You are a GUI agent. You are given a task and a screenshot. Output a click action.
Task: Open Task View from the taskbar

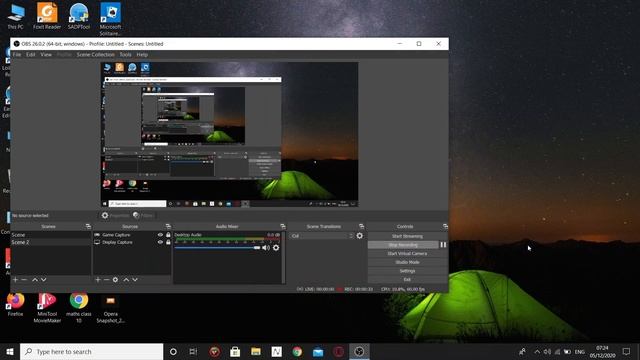click(x=193, y=351)
